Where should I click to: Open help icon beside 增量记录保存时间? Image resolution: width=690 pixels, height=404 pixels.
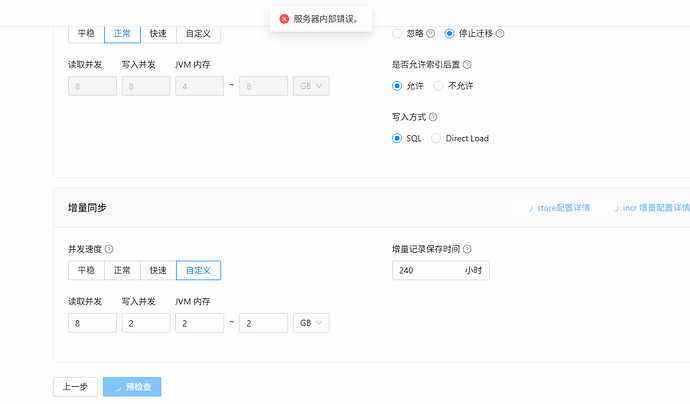click(x=467, y=249)
